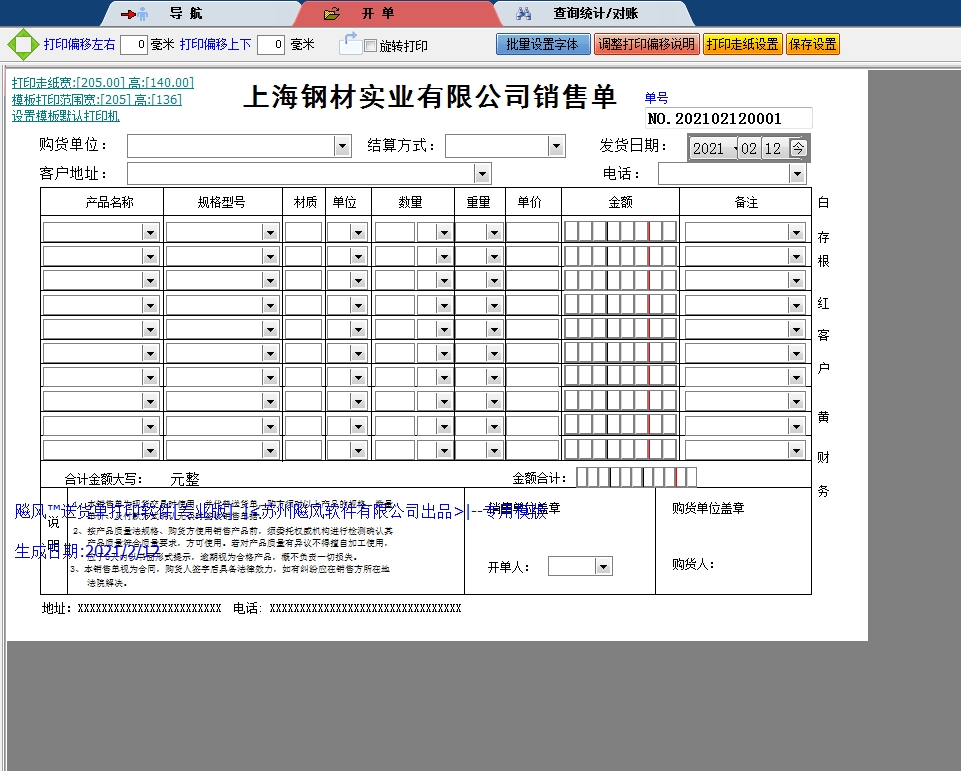The image size is (961, 771).
Task: Click the 打印走纸设置 button
Action: [744, 44]
